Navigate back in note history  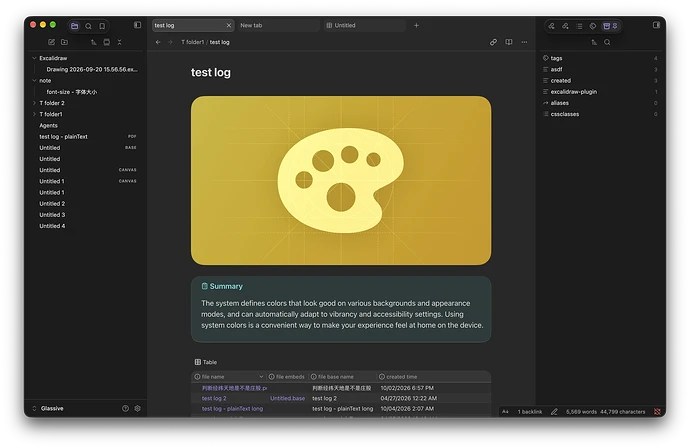(158, 42)
